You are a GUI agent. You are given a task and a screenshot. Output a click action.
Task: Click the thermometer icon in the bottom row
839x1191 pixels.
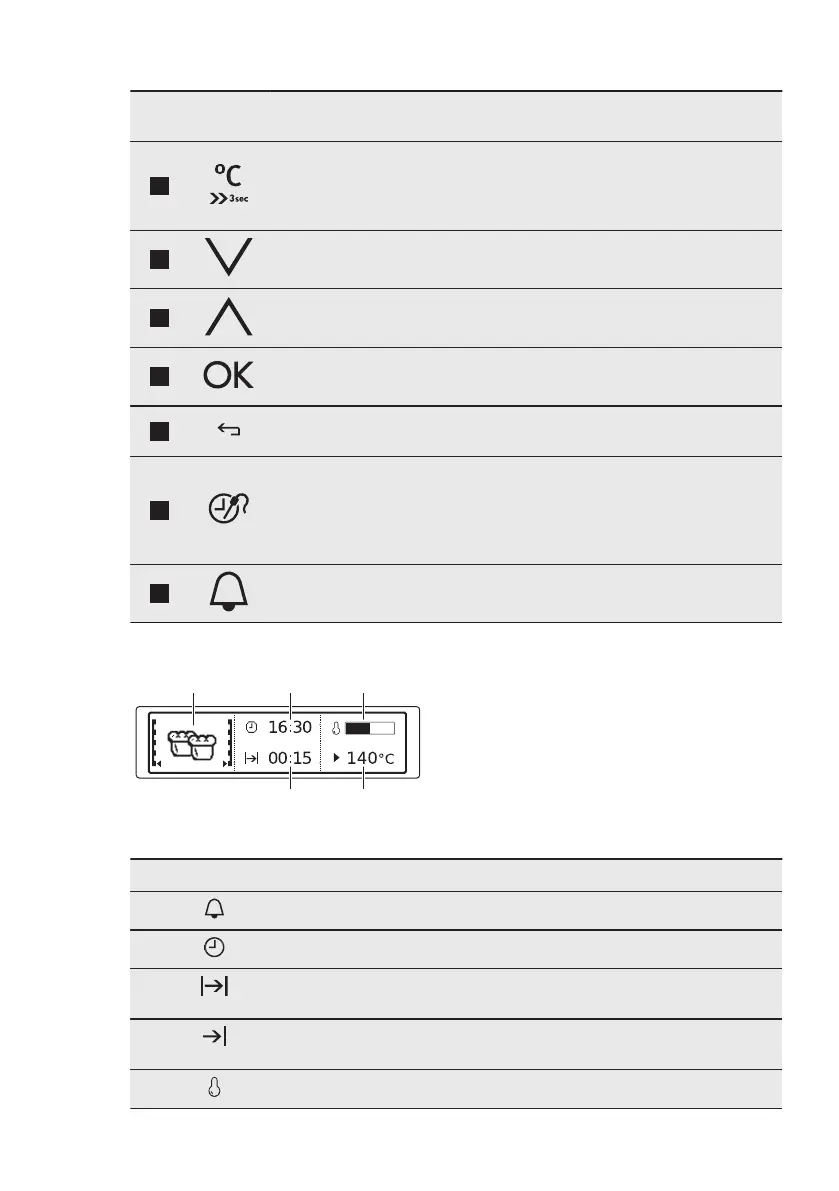point(215,1089)
